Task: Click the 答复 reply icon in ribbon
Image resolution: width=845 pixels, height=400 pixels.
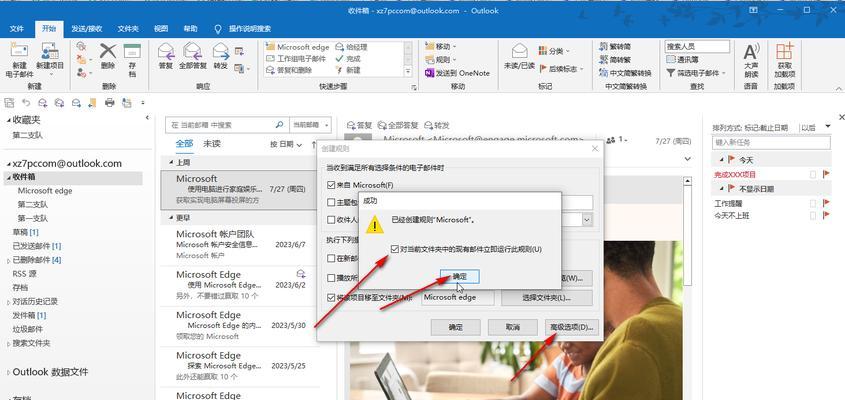Action: click(165, 51)
